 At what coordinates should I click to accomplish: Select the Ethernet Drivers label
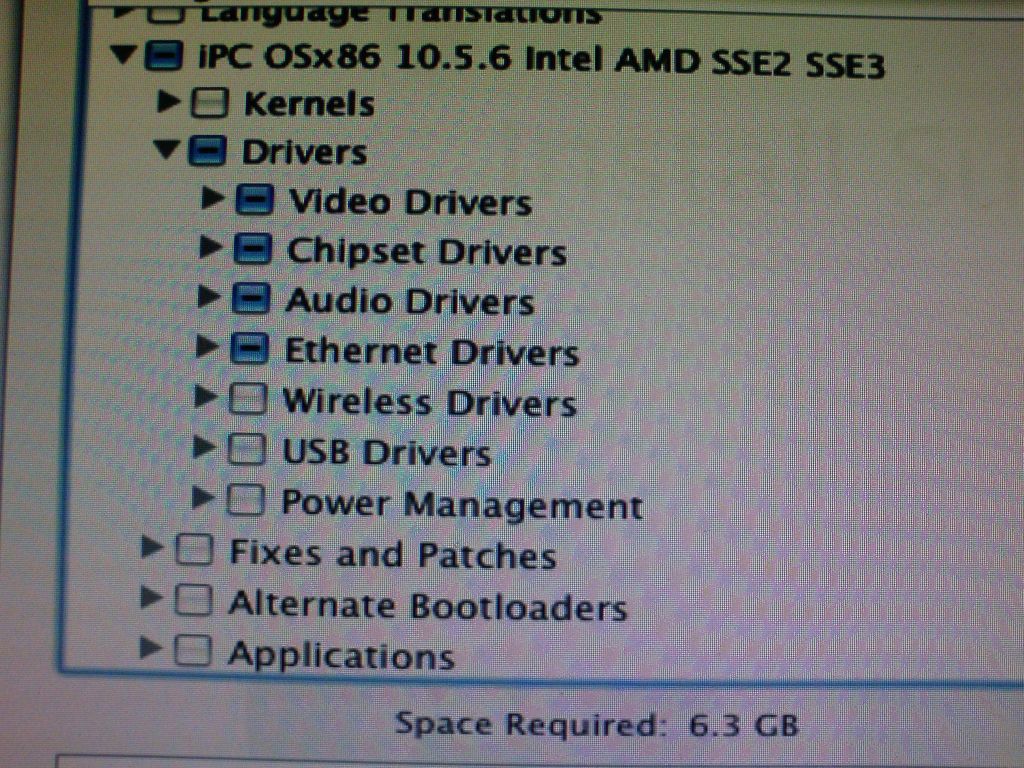[x=432, y=353]
